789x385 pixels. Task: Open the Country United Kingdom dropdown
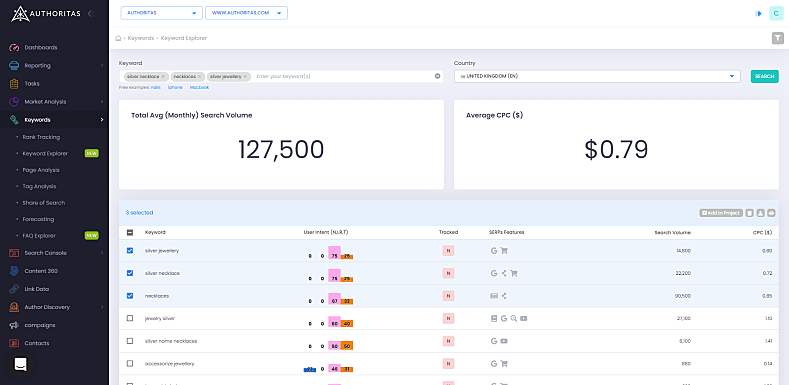click(597, 76)
